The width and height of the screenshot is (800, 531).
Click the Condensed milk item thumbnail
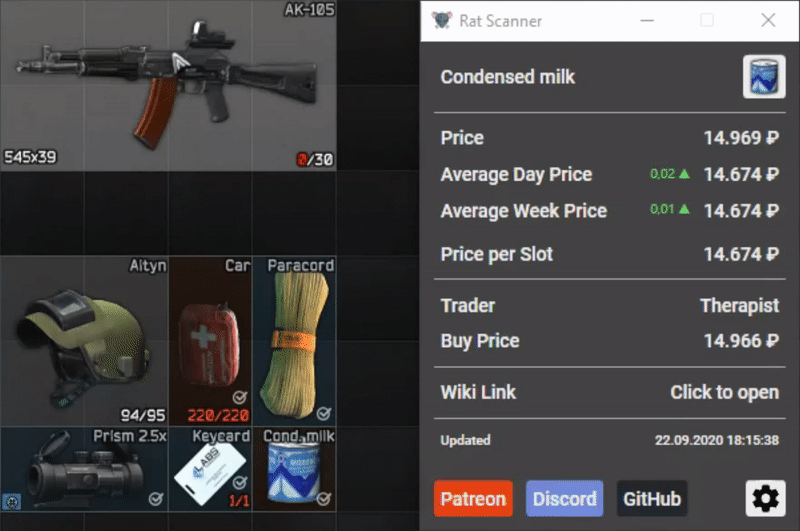click(764, 77)
